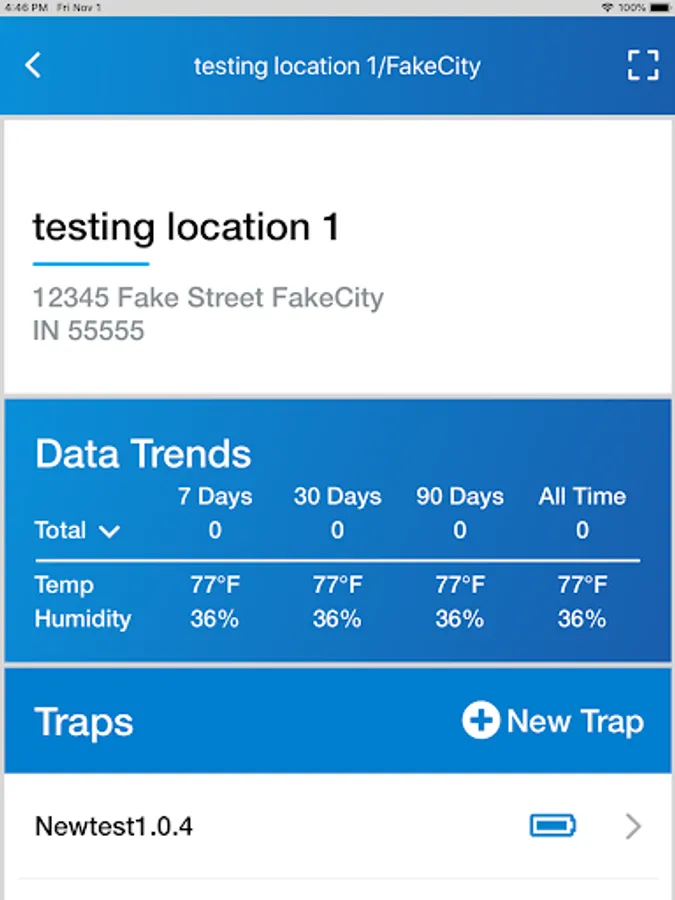
Task: Select the All Time trend column
Action: point(582,497)
